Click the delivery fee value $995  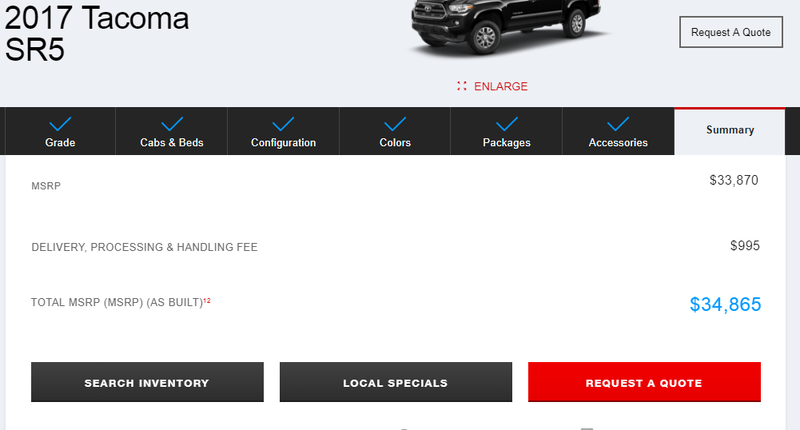[745, 246]
